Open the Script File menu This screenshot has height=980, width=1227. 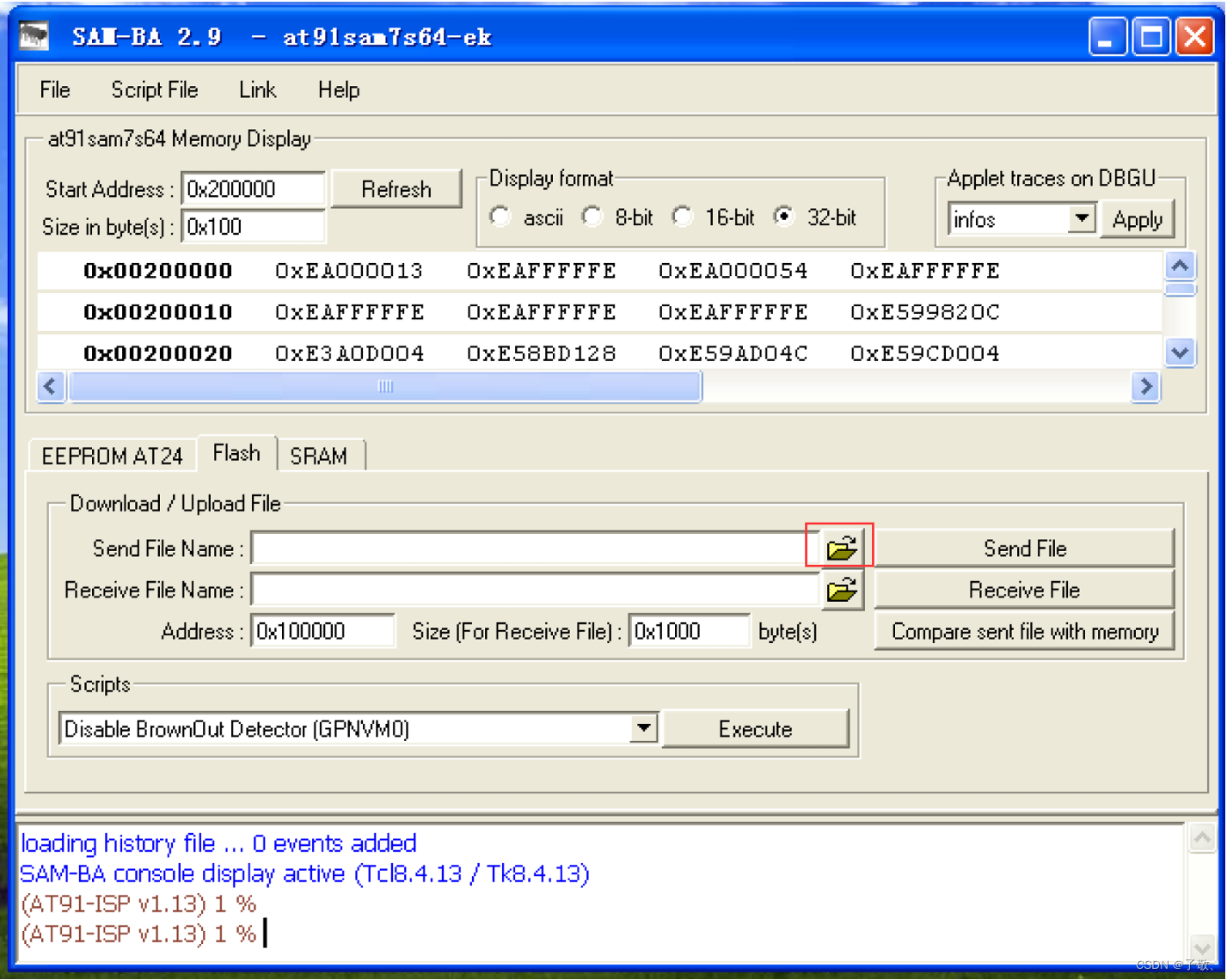click(154, 89)
